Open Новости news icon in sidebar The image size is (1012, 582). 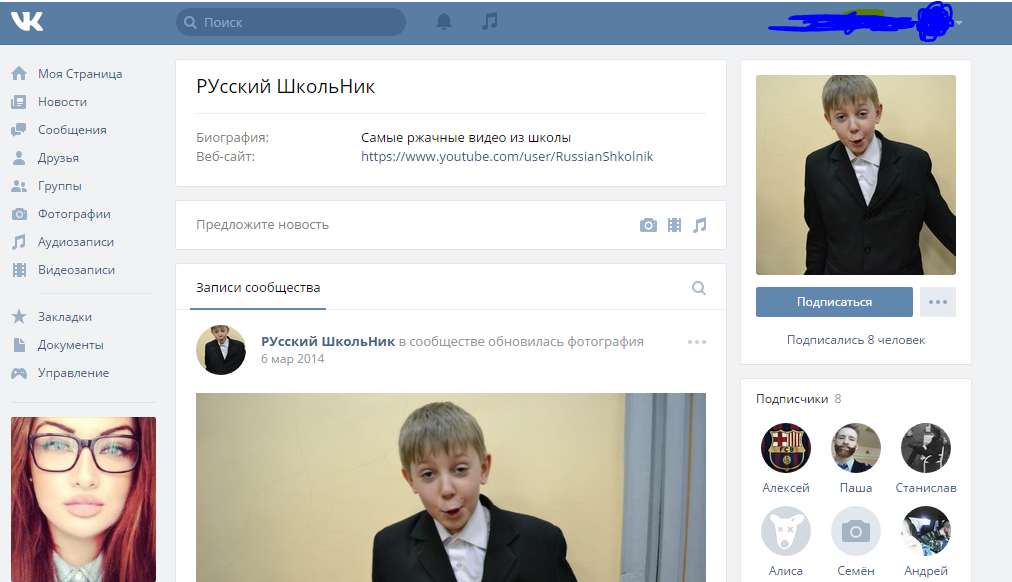click(19, 102)
